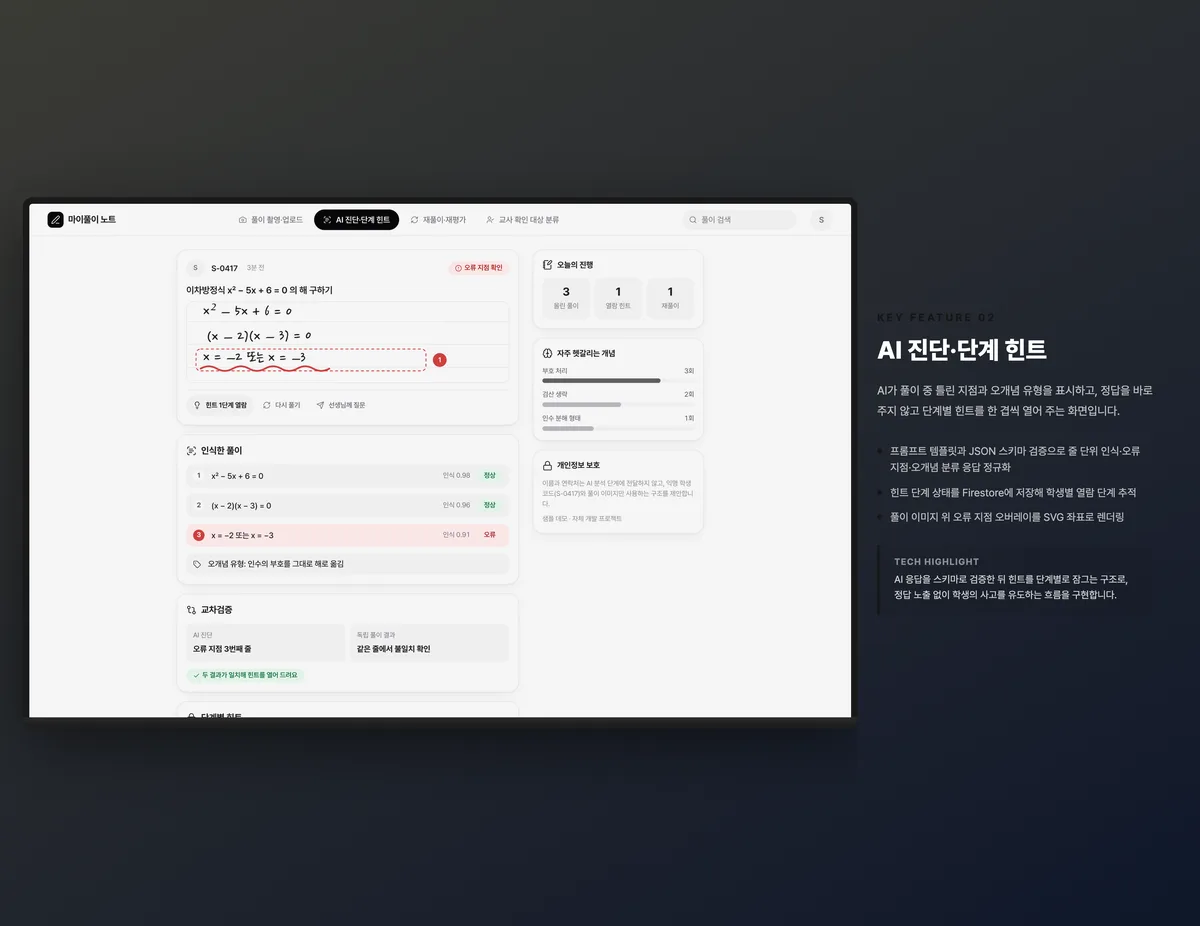Screen dimensions: 1200x926
Task: Click the handwritten x² − 5x + 6 = 0 line
Action: coord(246,311)
